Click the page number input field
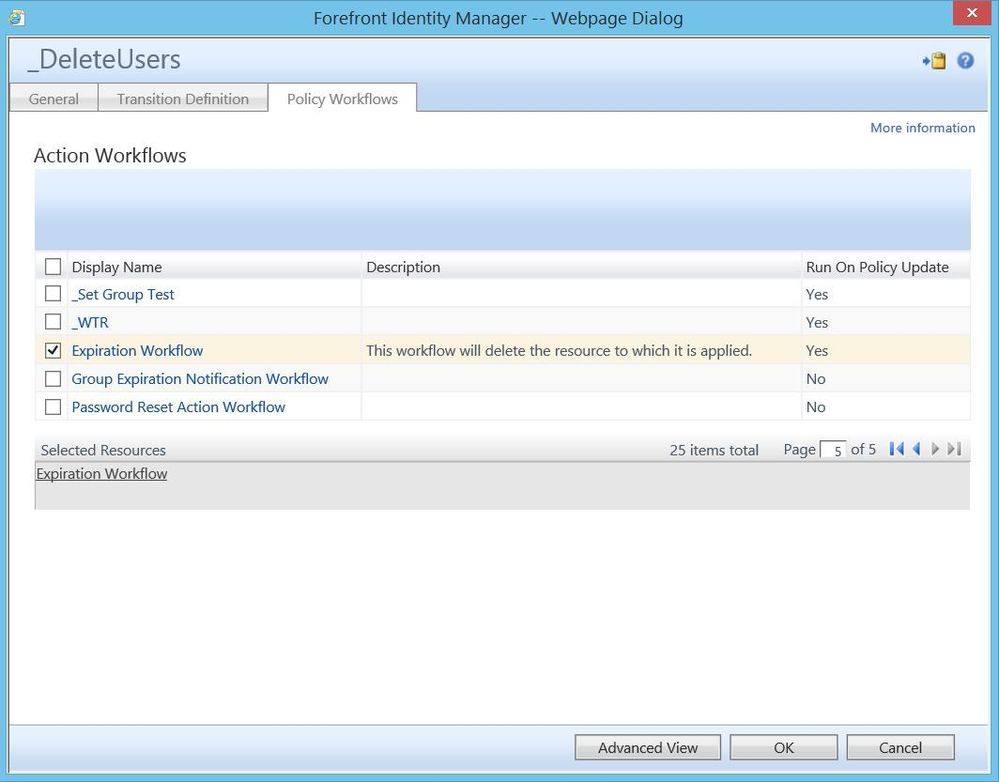999x782 pixels. click(x=833, y=449)
